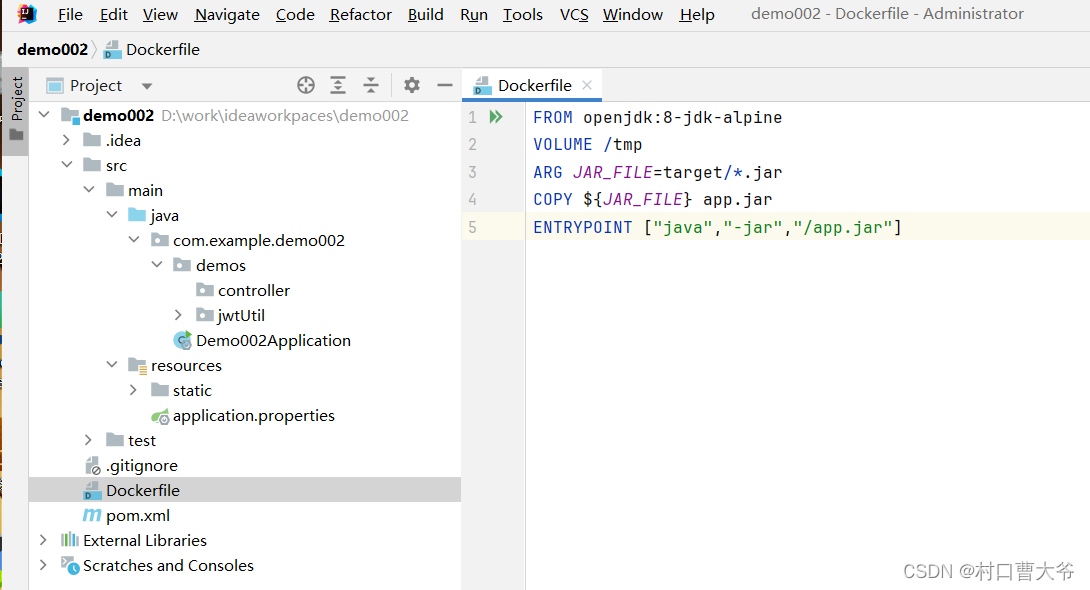Expand the External Libraries node

pyautogui.click(x=42, y=539)
